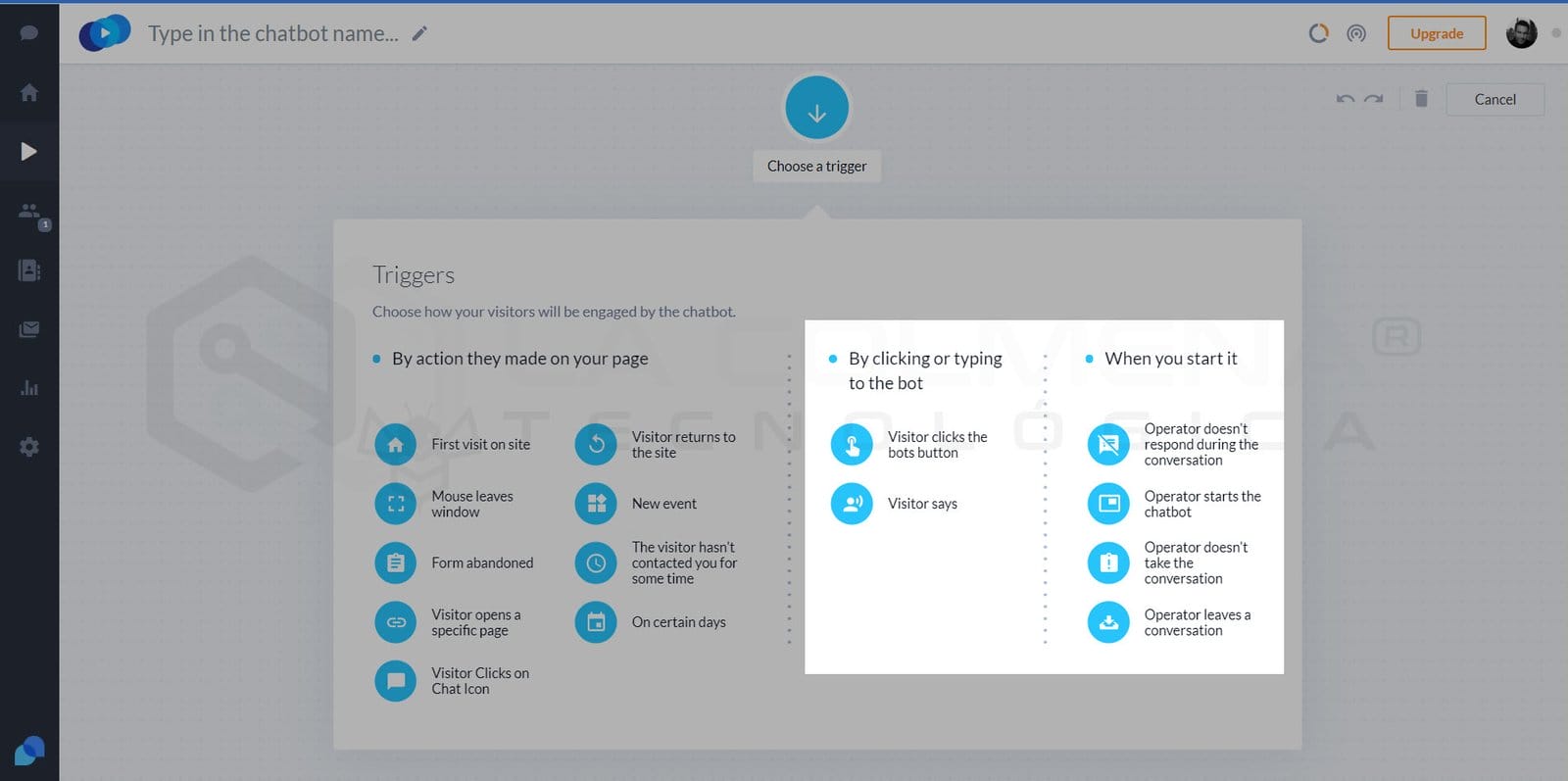Select Operator doesn't take the conversation trigger
This screenshot has width=1568, height=781.
(x=1168, y=562)
